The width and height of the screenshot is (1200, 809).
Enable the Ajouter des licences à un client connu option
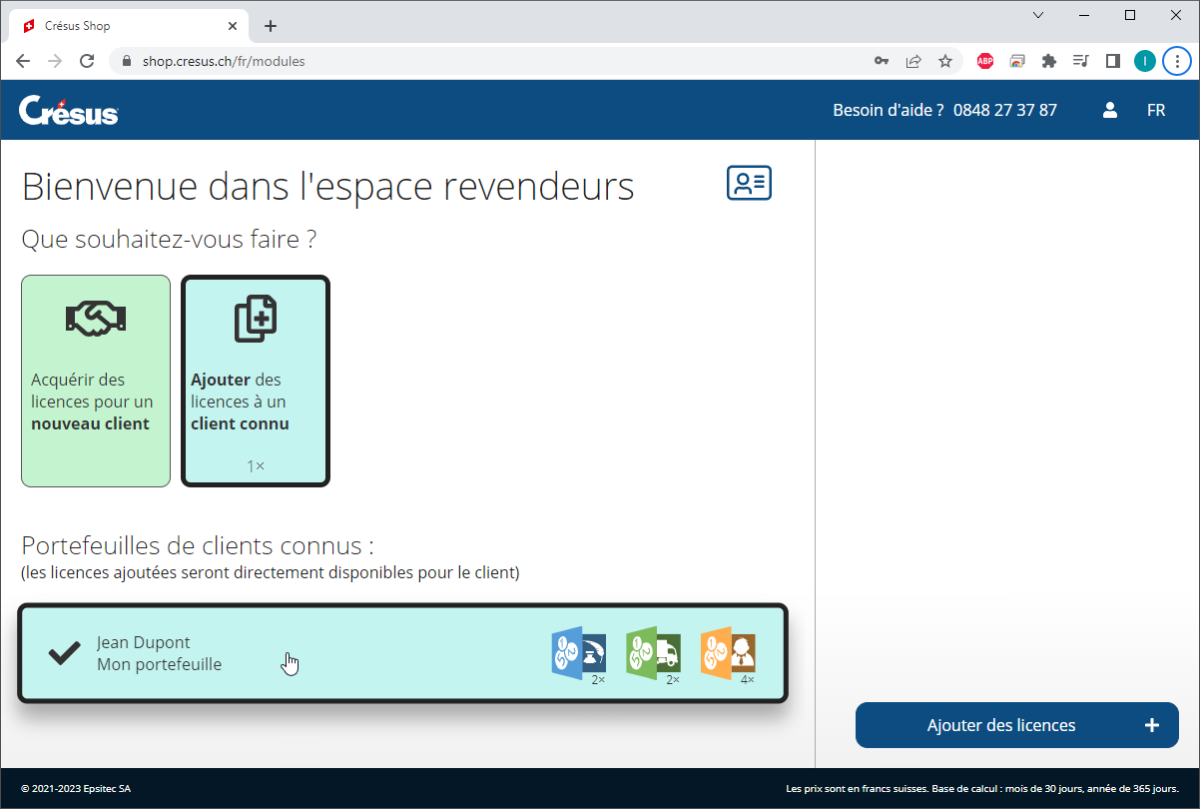[x=255, y=401]
